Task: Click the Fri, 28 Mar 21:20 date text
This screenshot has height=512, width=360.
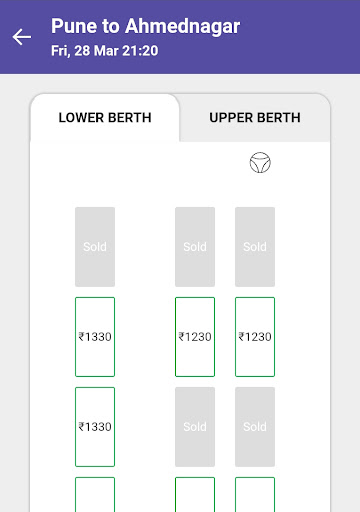Action: click(105, 51)
